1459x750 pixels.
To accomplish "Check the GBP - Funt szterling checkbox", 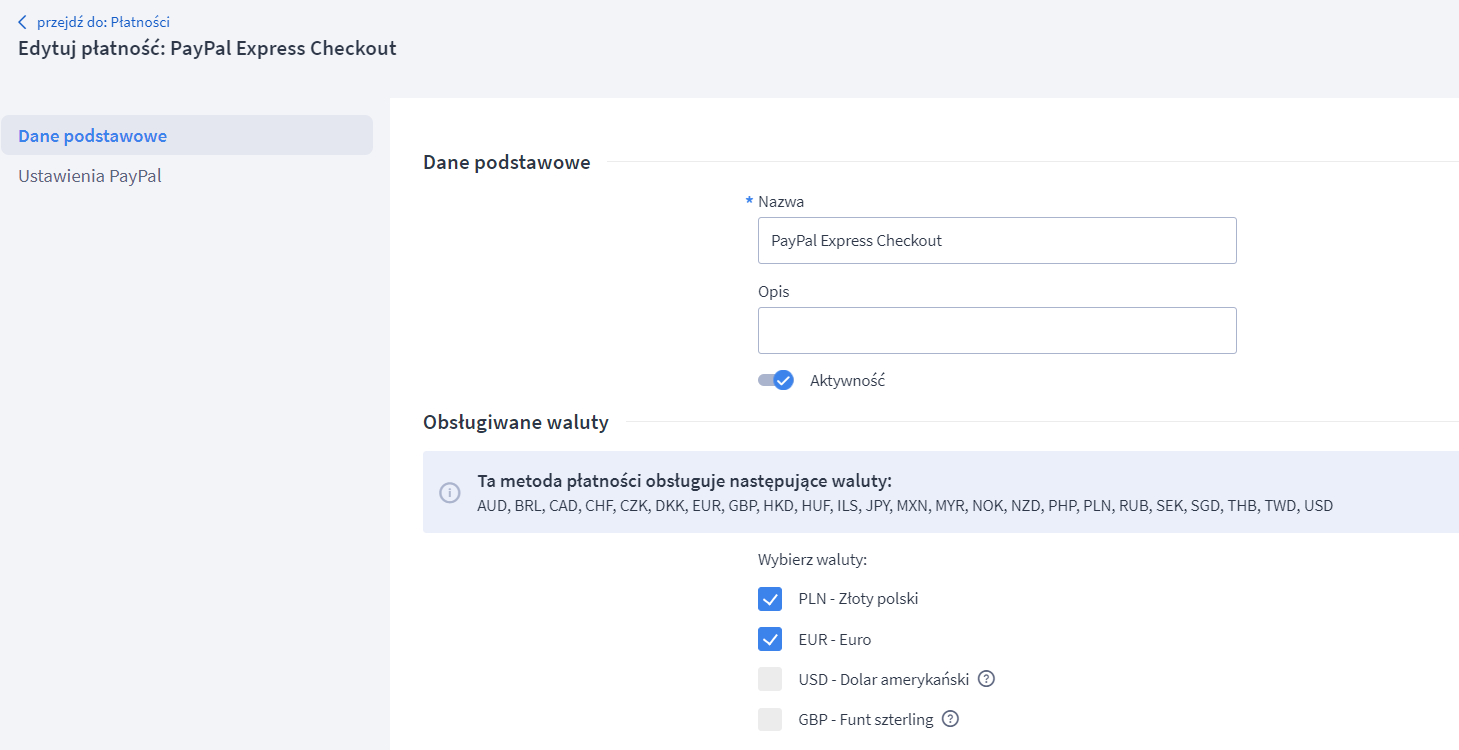I will pyautogui.click(x=770, y=719).
